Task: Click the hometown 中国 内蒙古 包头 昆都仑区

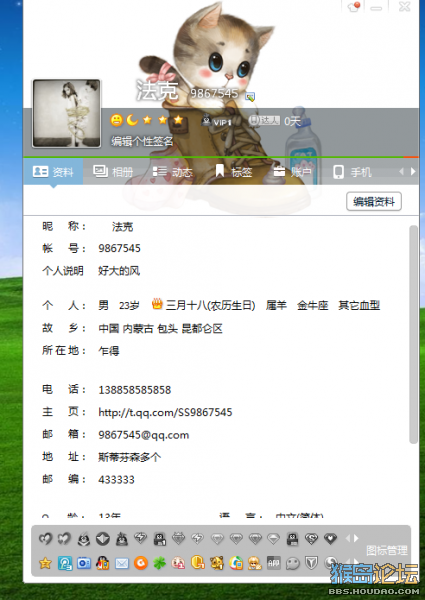Action: point(160,328)
